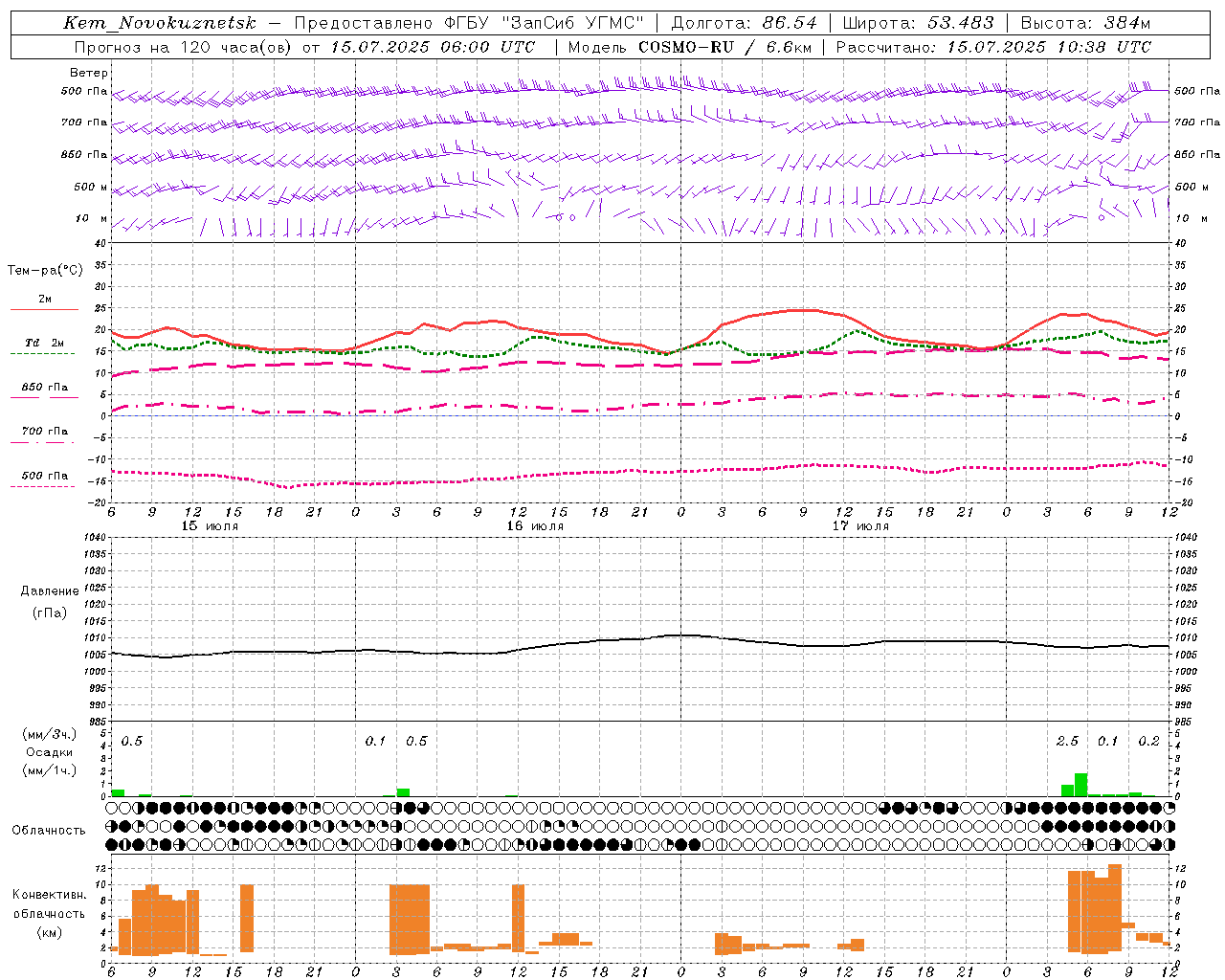Image resolution: width=1225 pixels, height=980 pixels.
Task: Click the '2м' temperature legend entry
Action: click(45, 300)
